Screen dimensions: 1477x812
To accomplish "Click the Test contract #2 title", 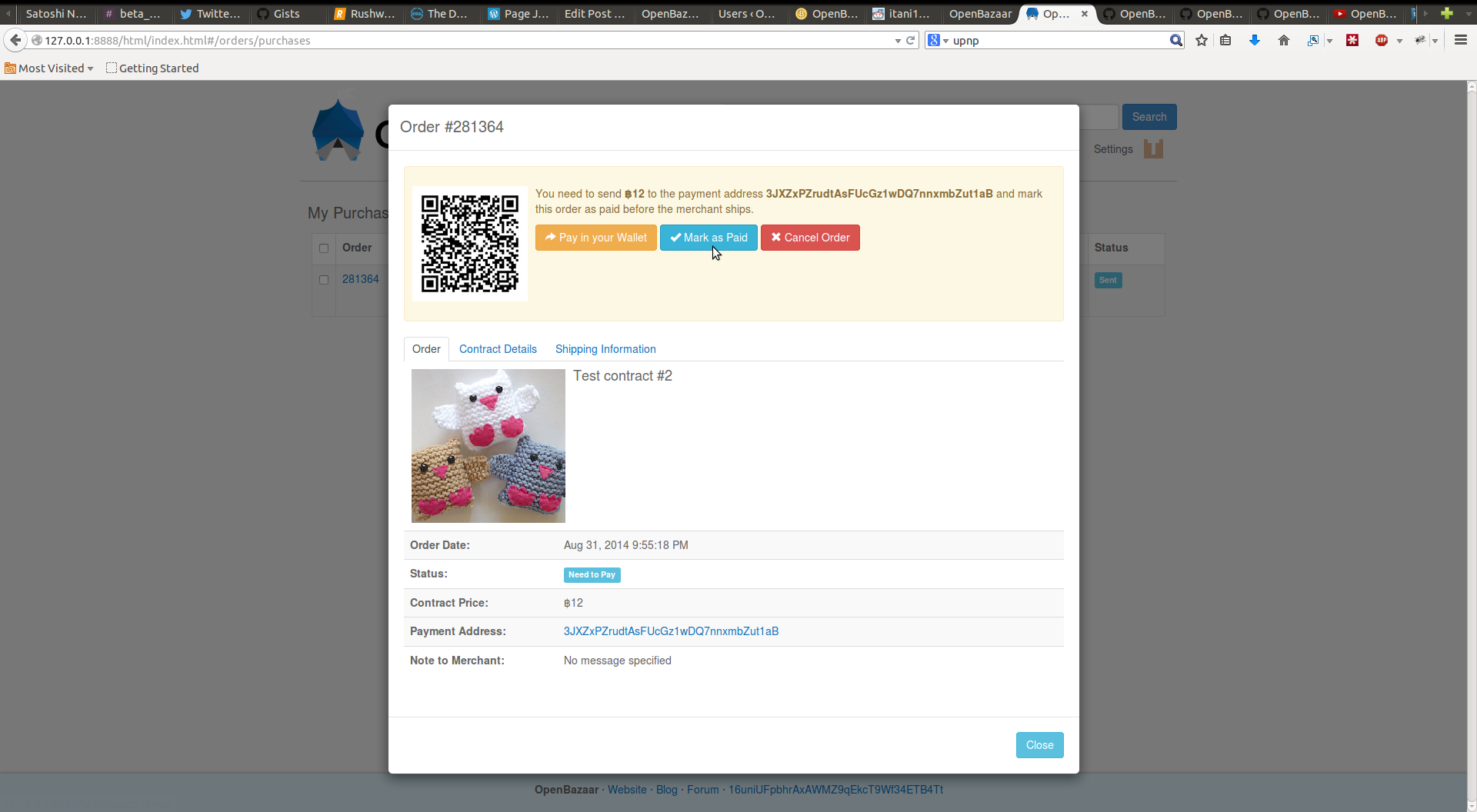I will pyautogui.click(x=622, y=376).
